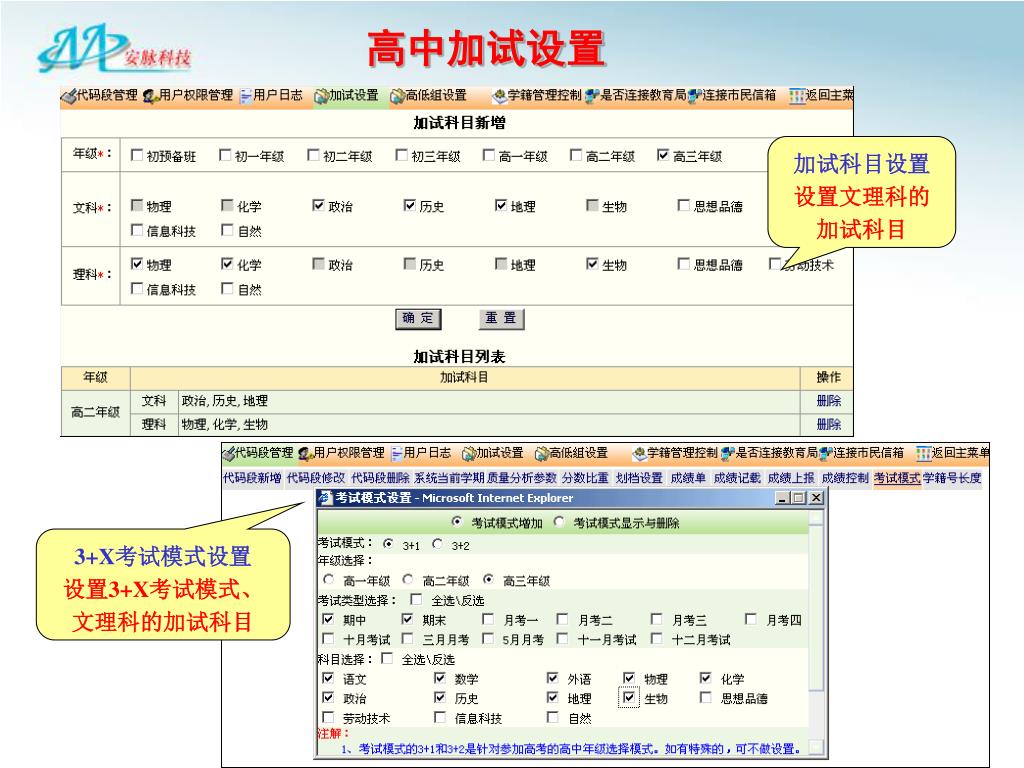This screenshot has width=1024, height=768.
Task: Toggle 全选\反选 checkbox beside 科目选择
Action: click(x=387, y=658)
